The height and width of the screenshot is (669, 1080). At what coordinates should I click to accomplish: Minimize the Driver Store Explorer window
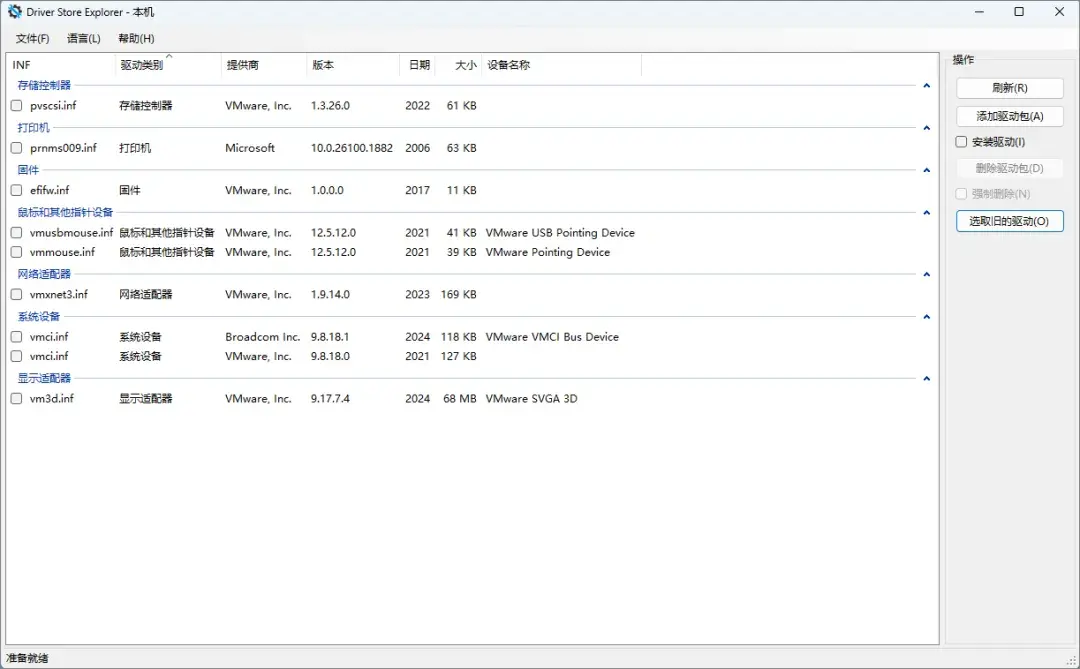979,12
